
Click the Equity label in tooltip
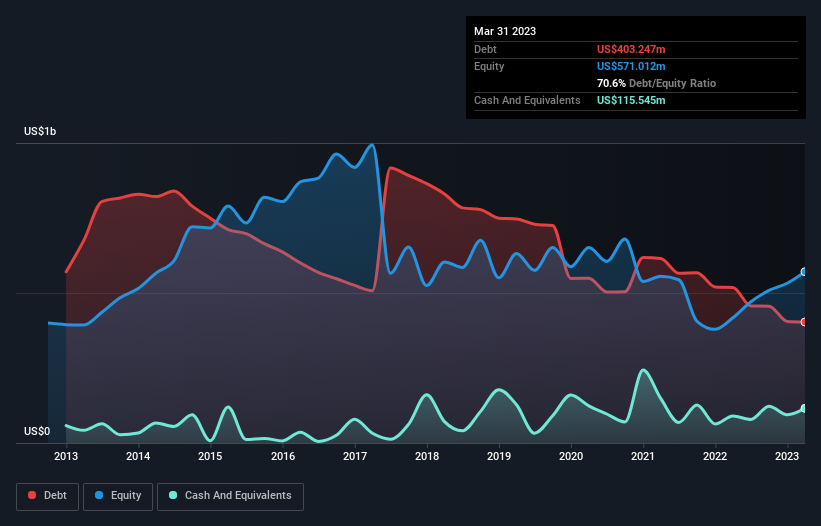[x=489, y=66]
